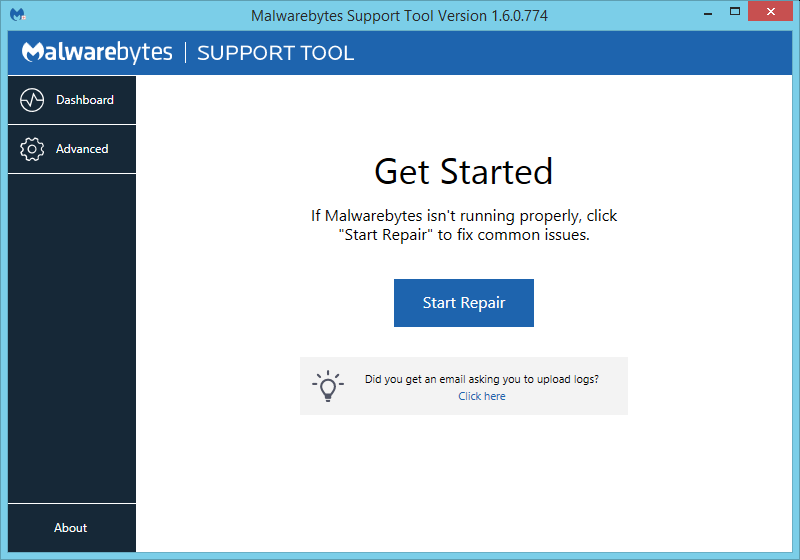The width and height of the screenshot is (800, 560).
Task: Click the 'Did you get an email' text
Action: click(482, 379)
